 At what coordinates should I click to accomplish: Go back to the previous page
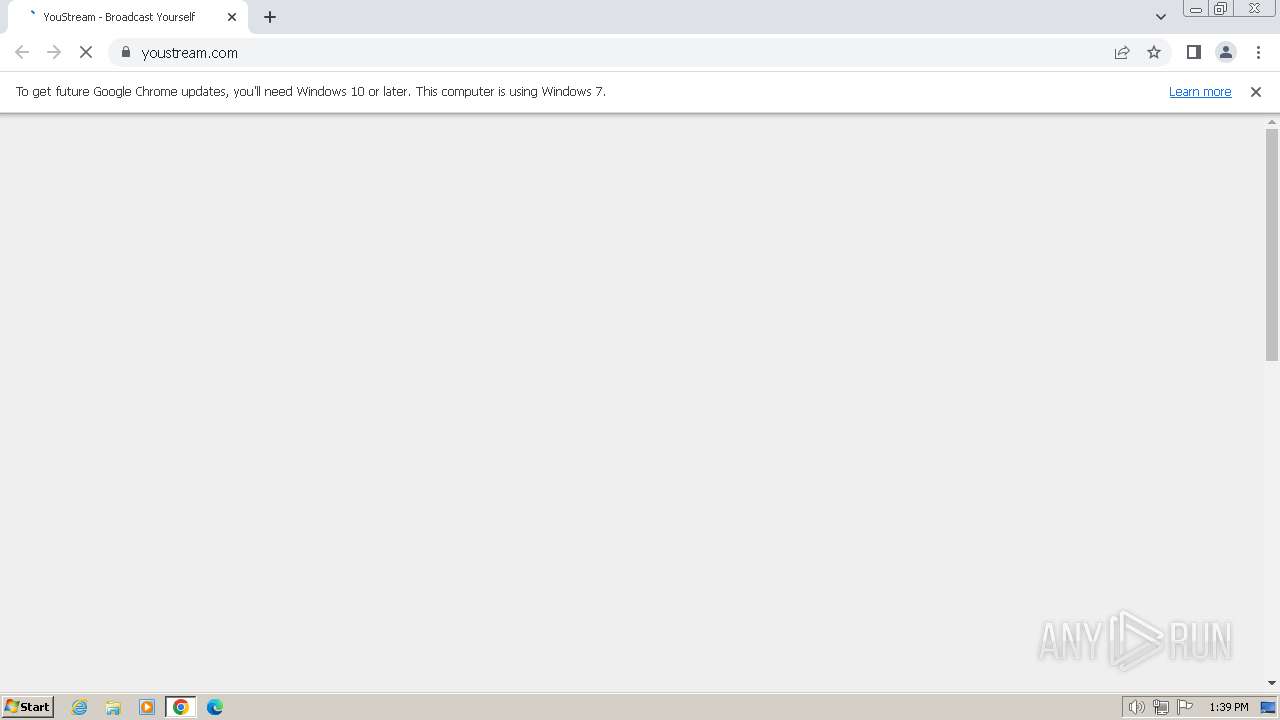[x=22, y=52]
